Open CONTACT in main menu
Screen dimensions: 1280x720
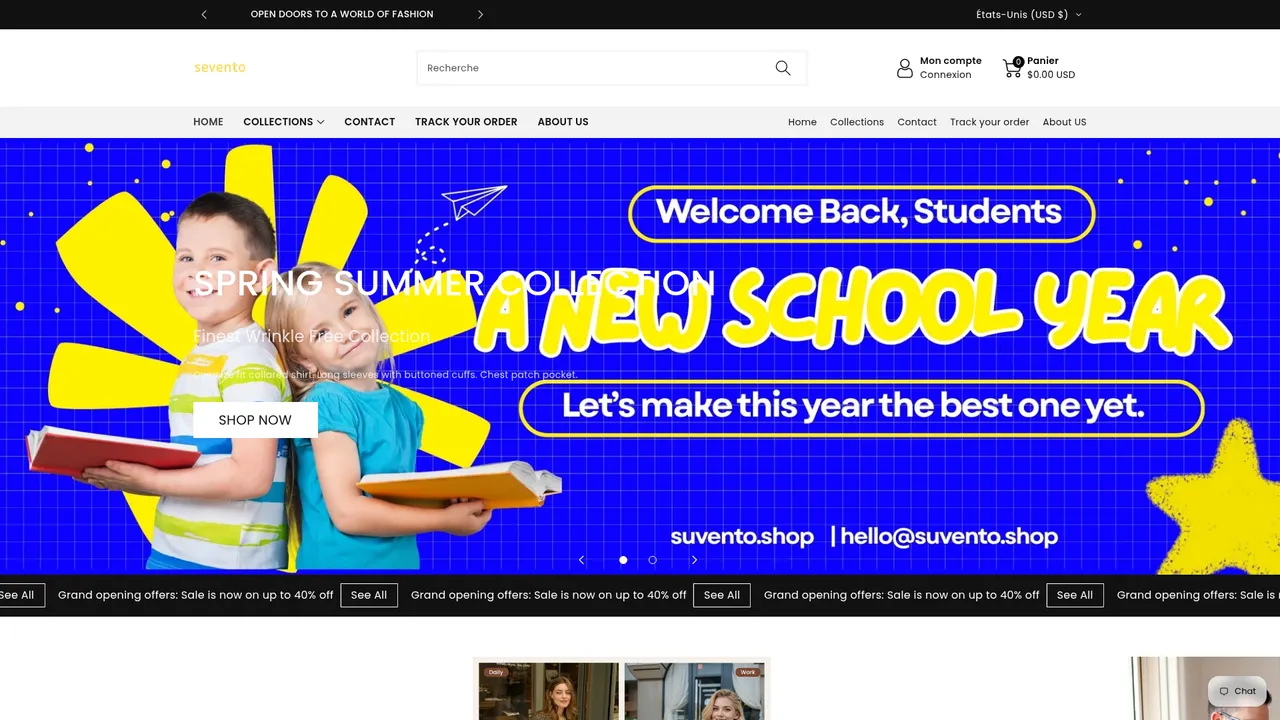click(370, 122)
